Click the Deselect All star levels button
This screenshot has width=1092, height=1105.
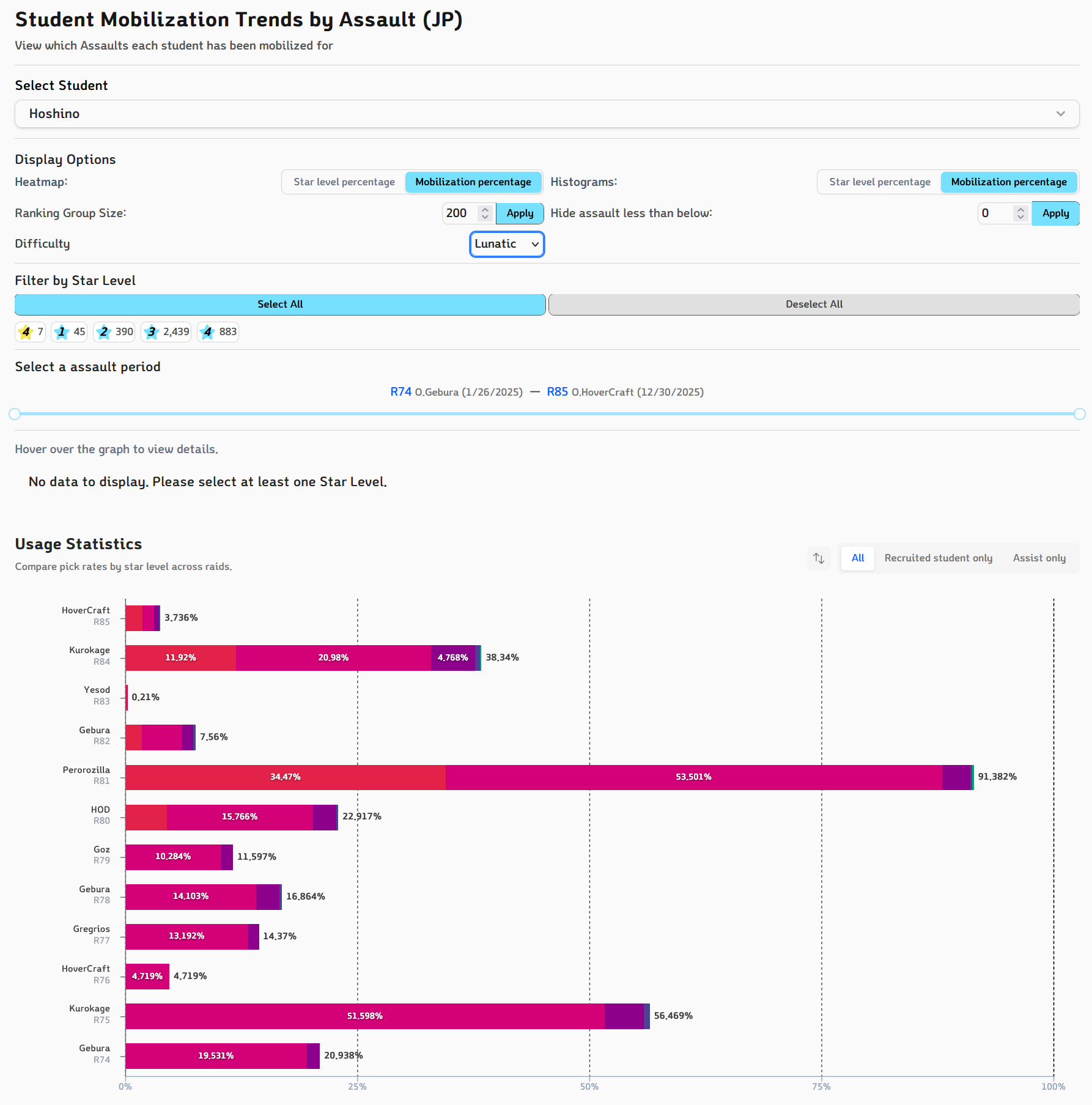[x=814, y=305]
